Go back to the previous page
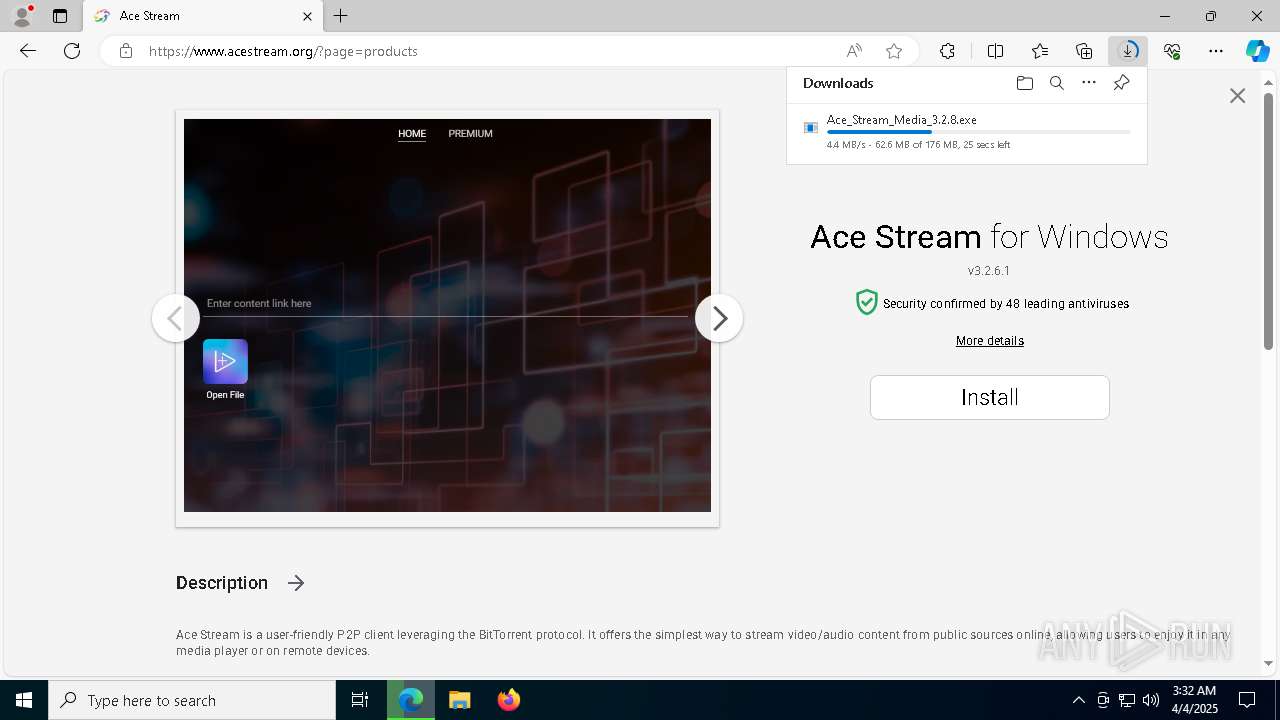1280x720 pixels. click(28, 51)
